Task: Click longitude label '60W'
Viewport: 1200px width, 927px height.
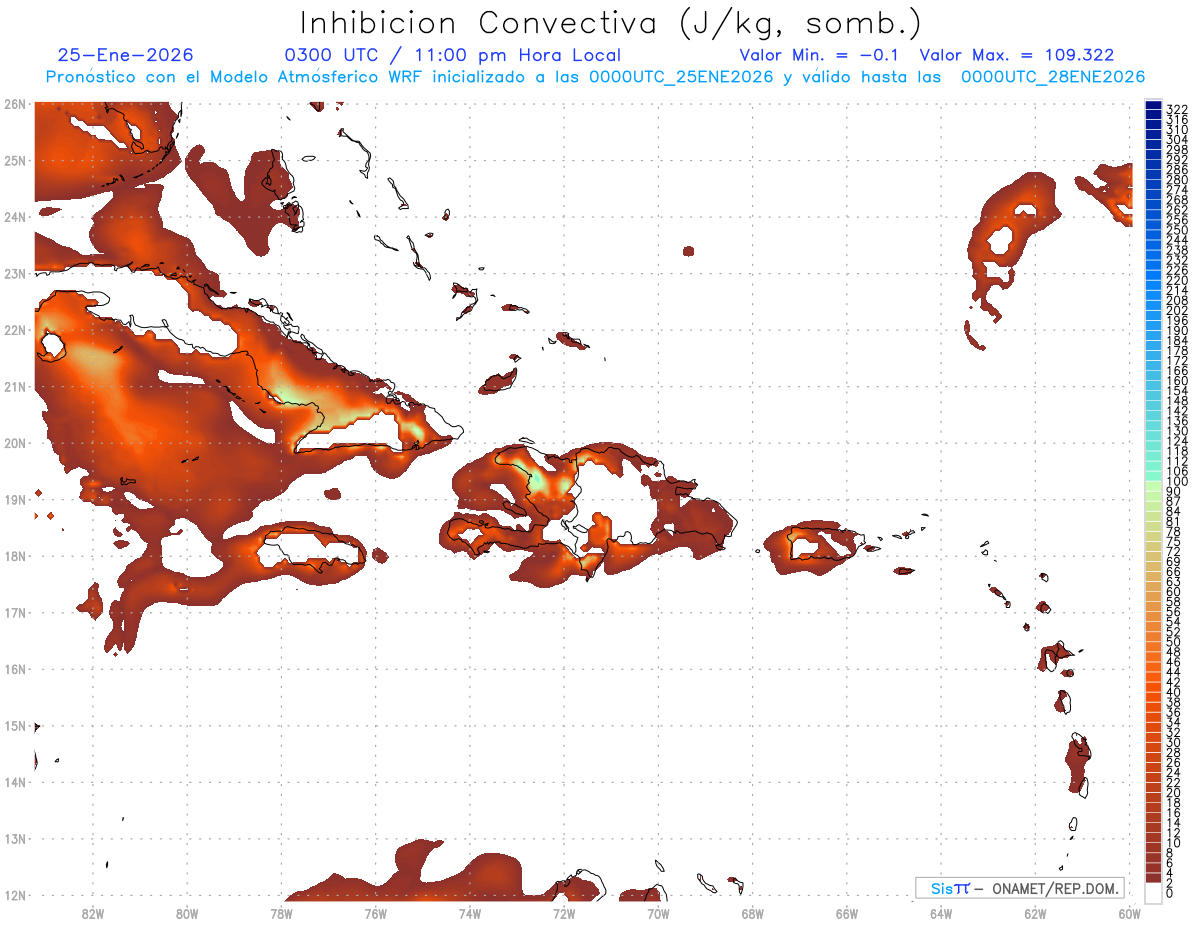Action: pyautogui.click(x=1130, y=913)
